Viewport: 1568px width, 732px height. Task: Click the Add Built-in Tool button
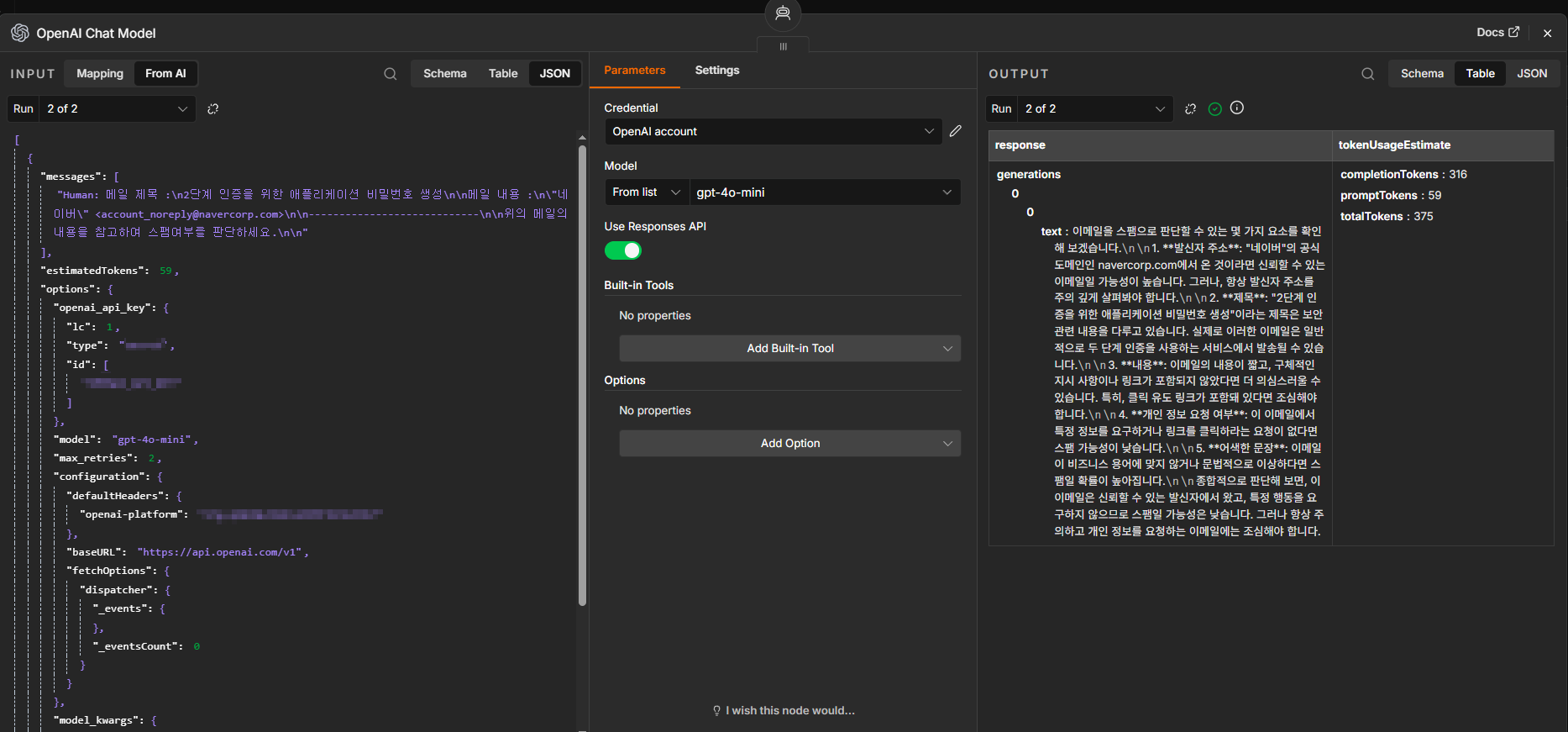[790, 349]
